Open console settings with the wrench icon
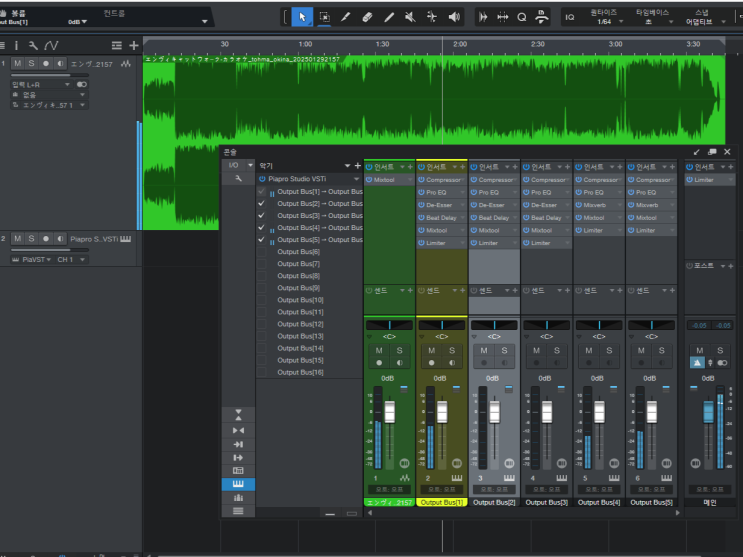The height and width of the screenshot is (557, 743). 238,178
